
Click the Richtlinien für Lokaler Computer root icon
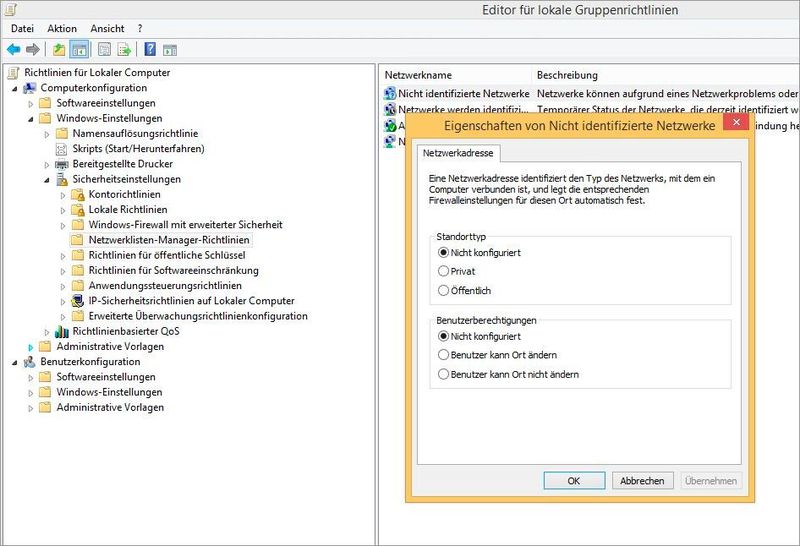pos(13,73)
